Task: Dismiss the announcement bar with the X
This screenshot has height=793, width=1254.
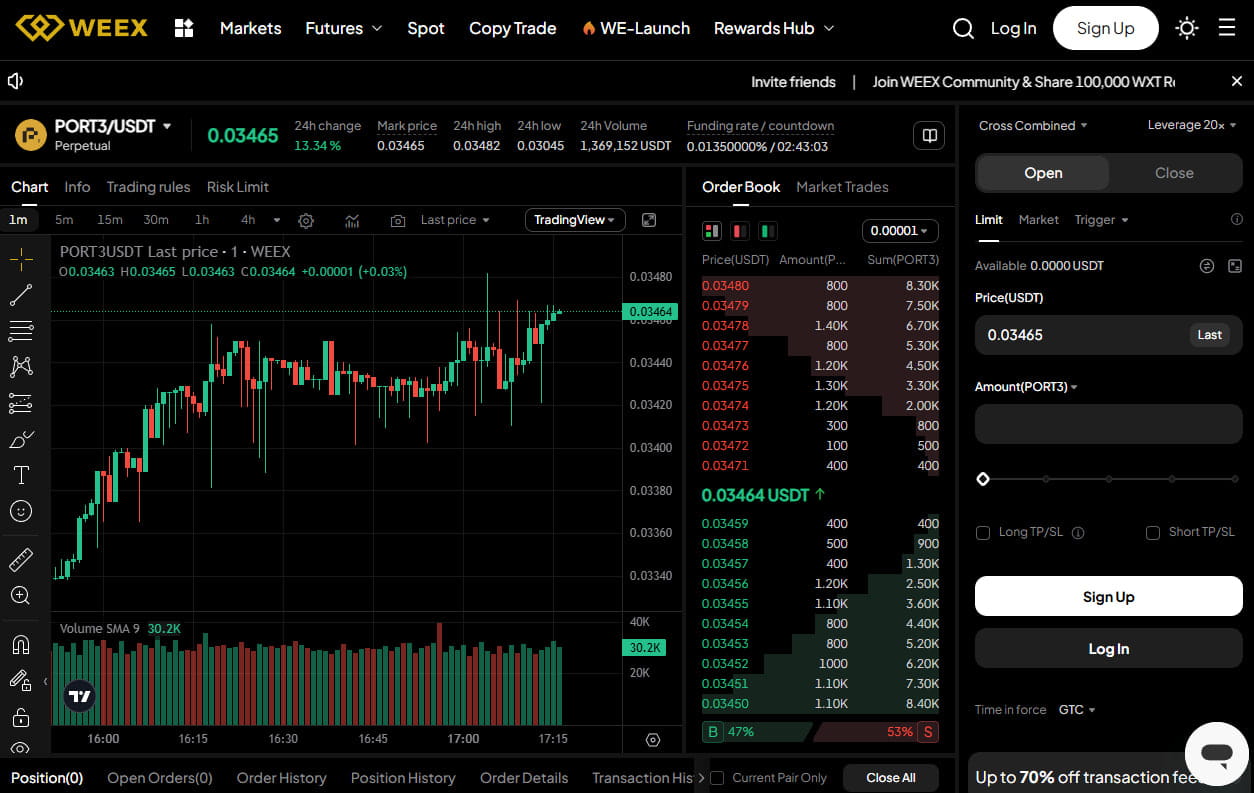Action: [x=1237, y=81]
